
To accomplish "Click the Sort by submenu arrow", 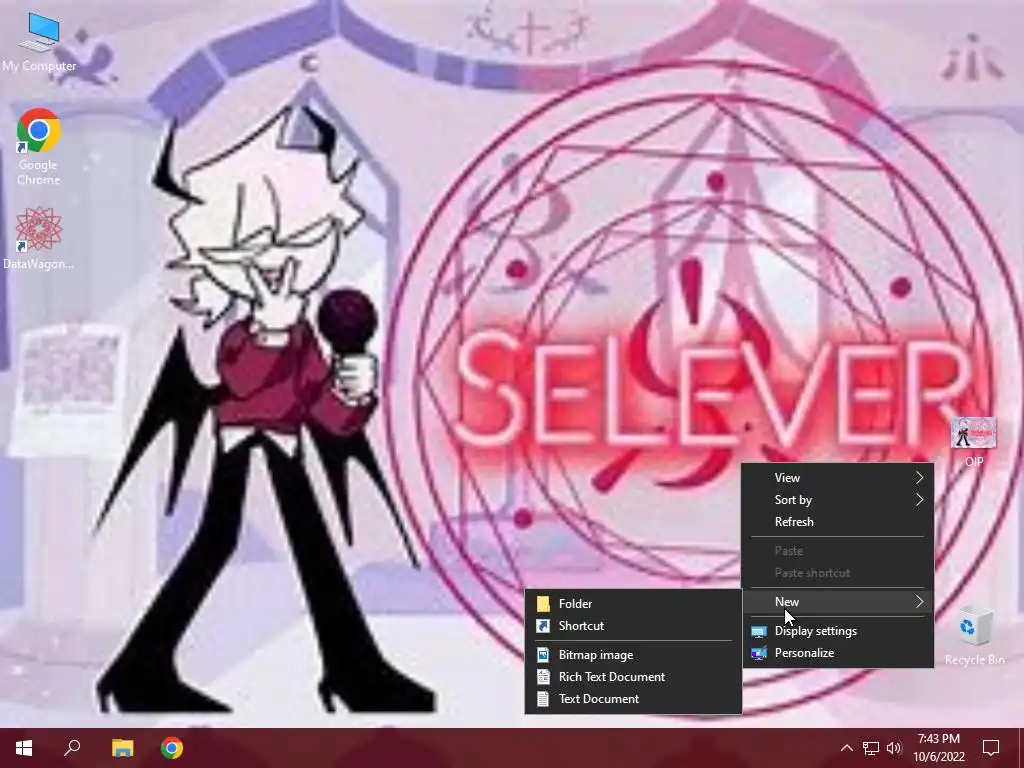I will pyautogui.click(x=920, y=500).
